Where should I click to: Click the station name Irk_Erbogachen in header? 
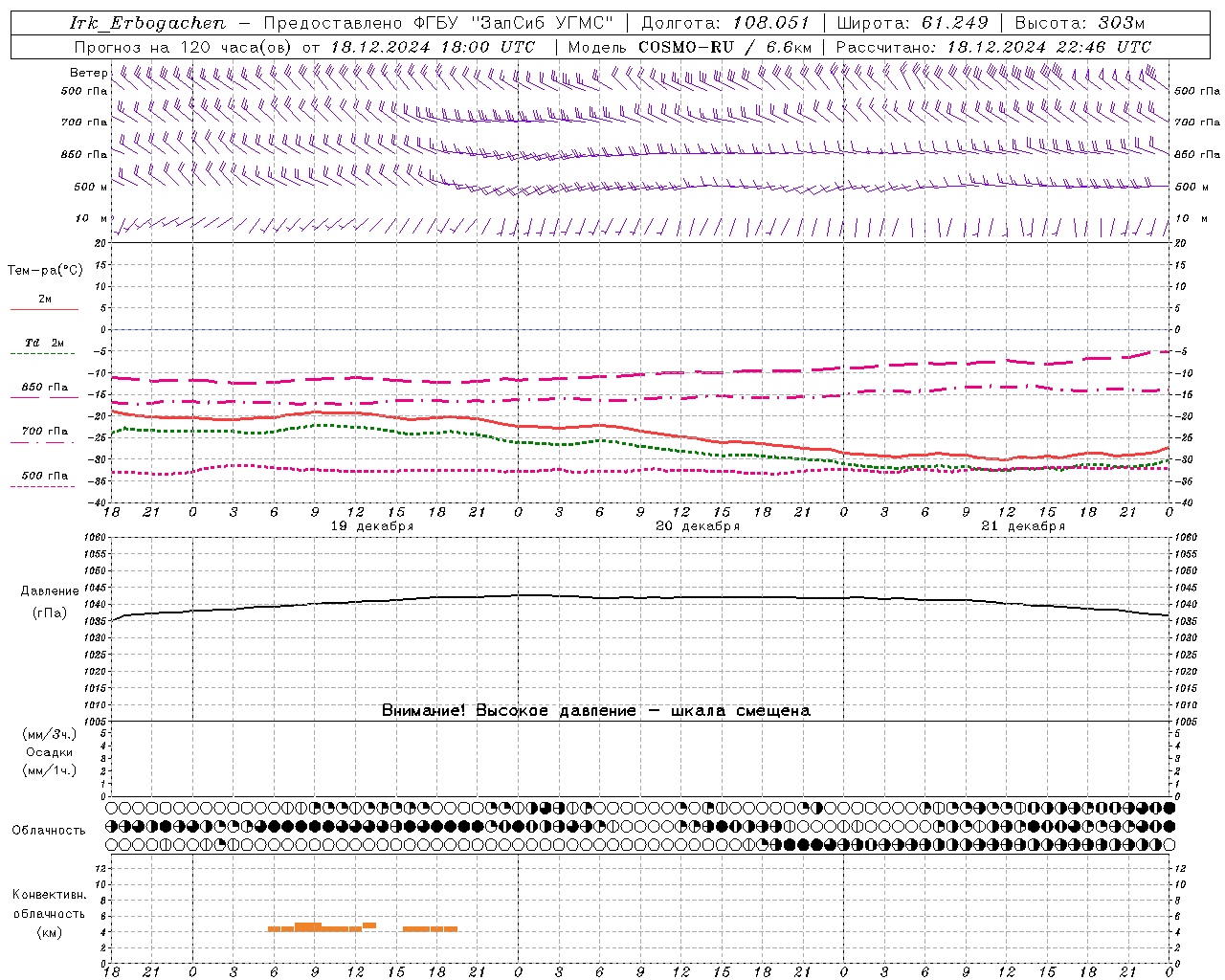pos(147,23)
